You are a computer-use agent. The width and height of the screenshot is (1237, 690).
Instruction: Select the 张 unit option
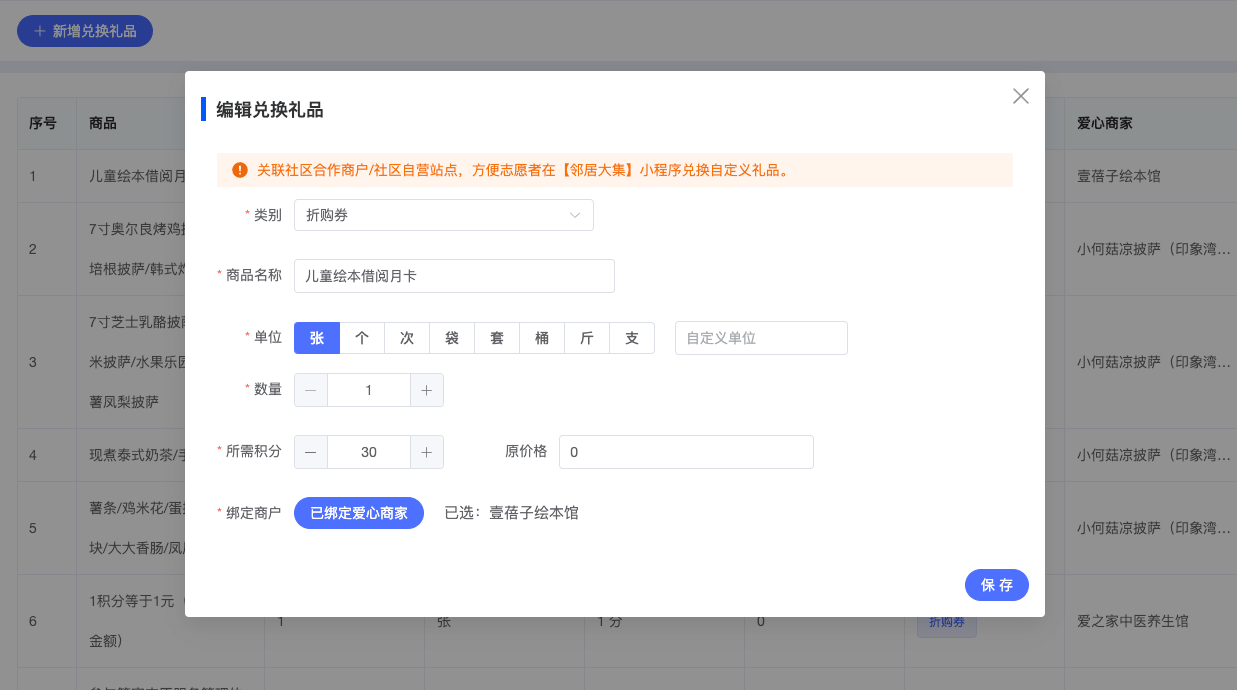317,338
